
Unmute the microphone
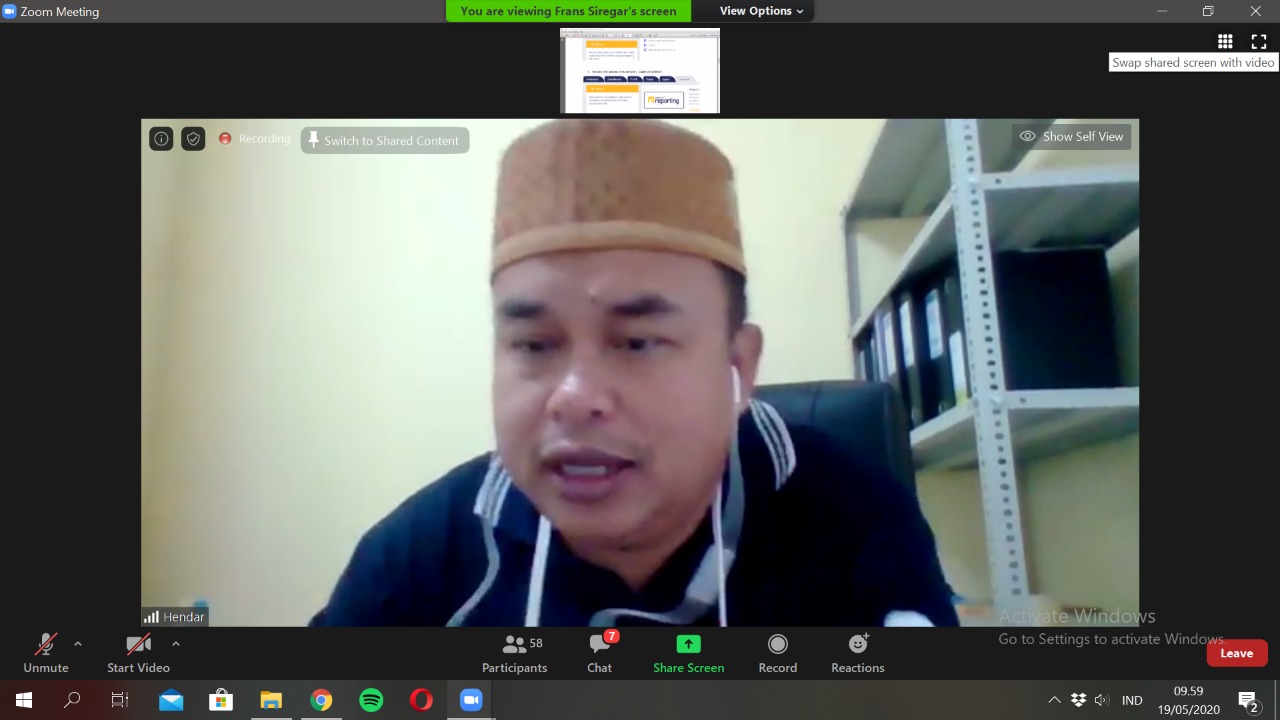46,653
